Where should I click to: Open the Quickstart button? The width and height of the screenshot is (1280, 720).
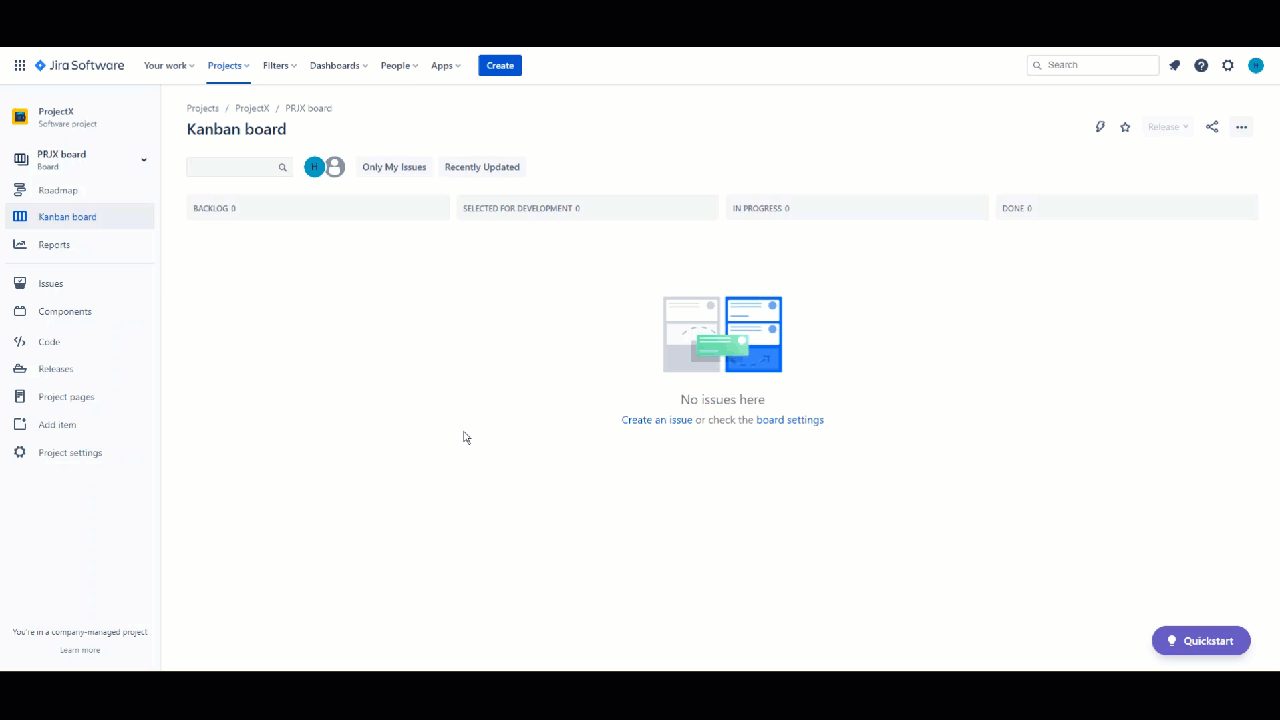pyautogui.click(x=1200, y=640)
